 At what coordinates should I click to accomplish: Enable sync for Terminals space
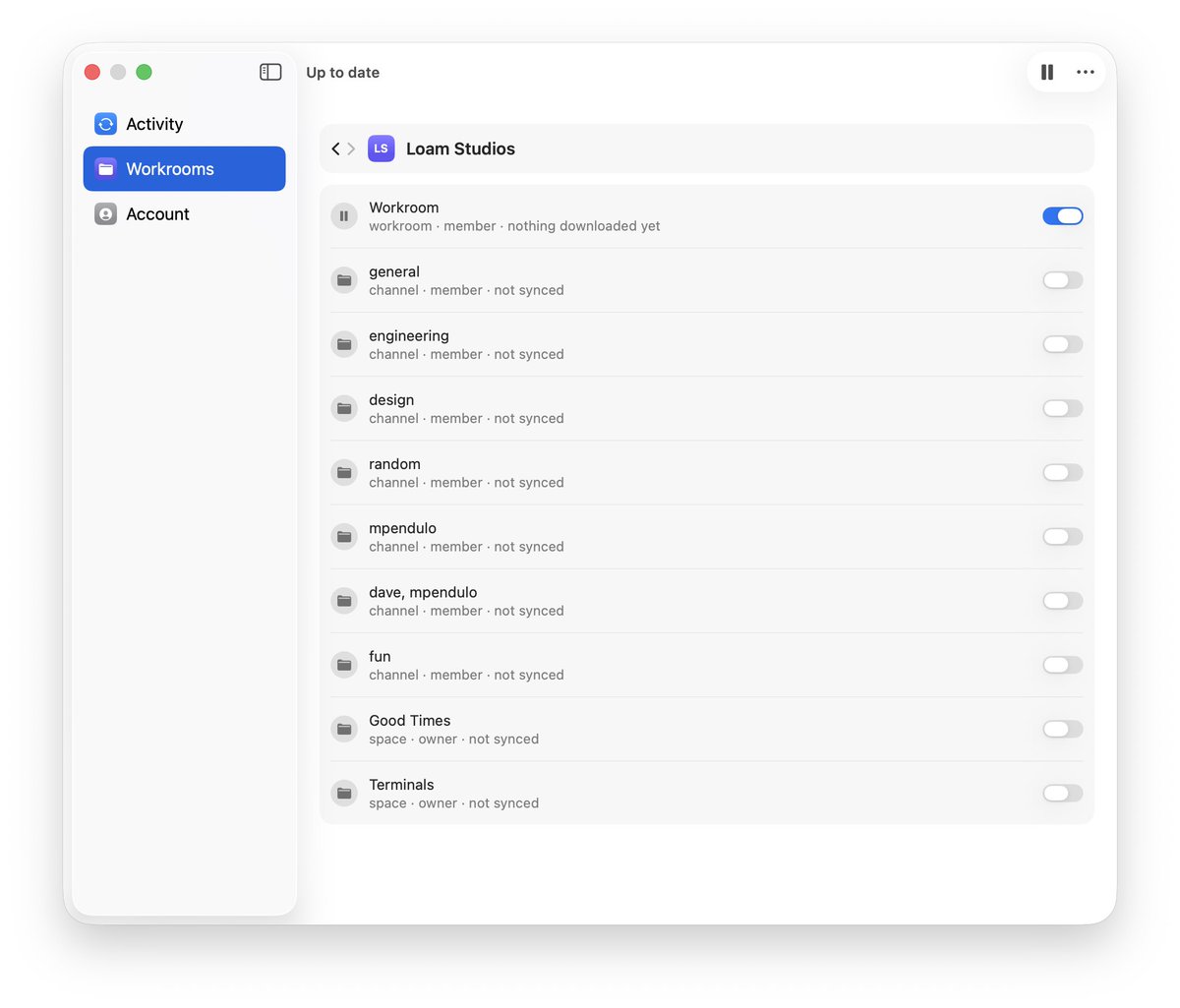coord(1063,793)
